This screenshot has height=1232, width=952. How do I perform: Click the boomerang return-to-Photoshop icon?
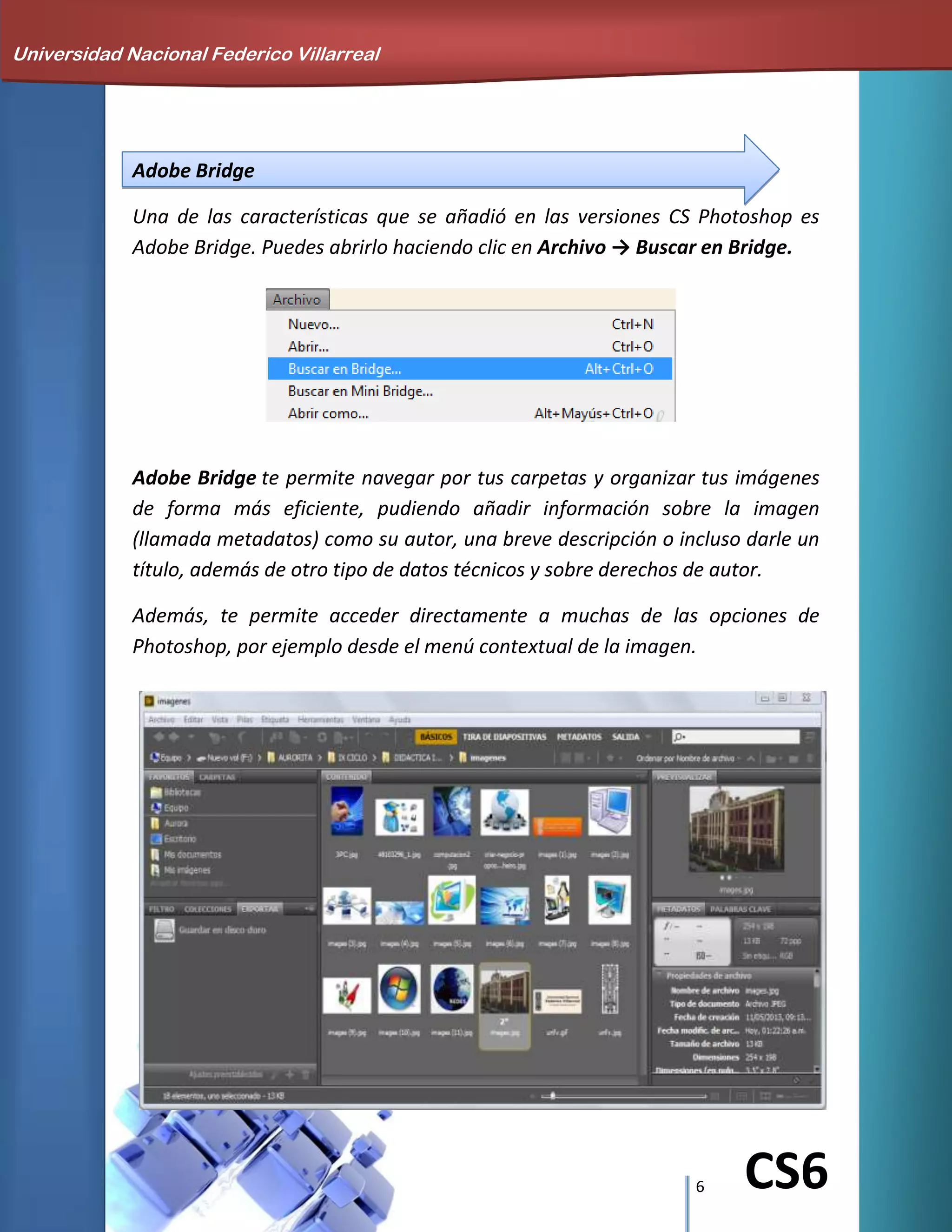click(x=242, y=737)
